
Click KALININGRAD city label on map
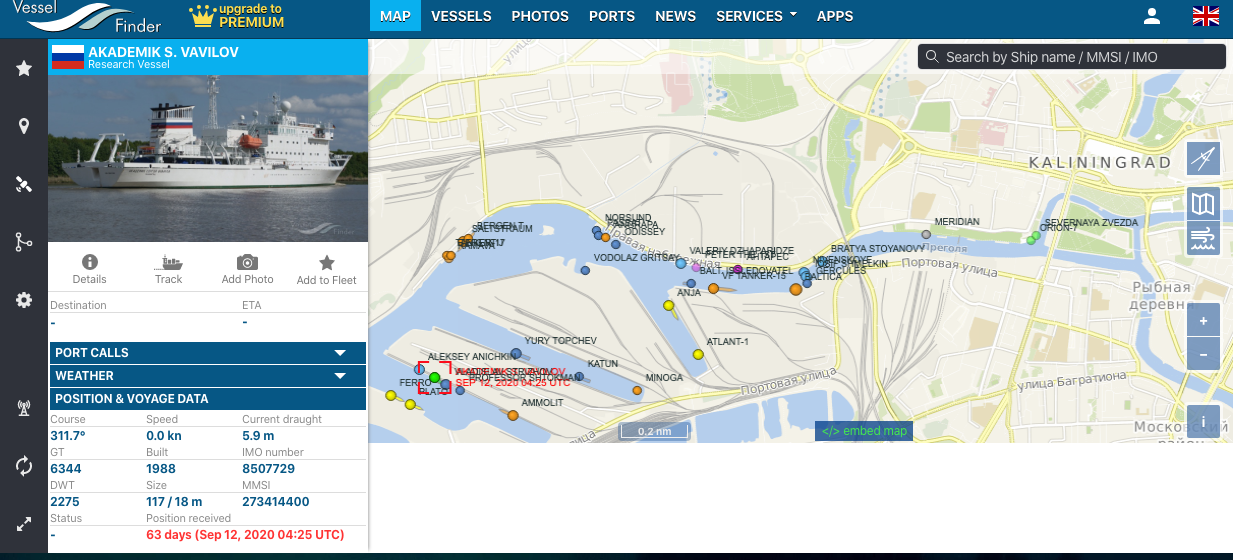pyautogui.click(x=1100, y=161)
